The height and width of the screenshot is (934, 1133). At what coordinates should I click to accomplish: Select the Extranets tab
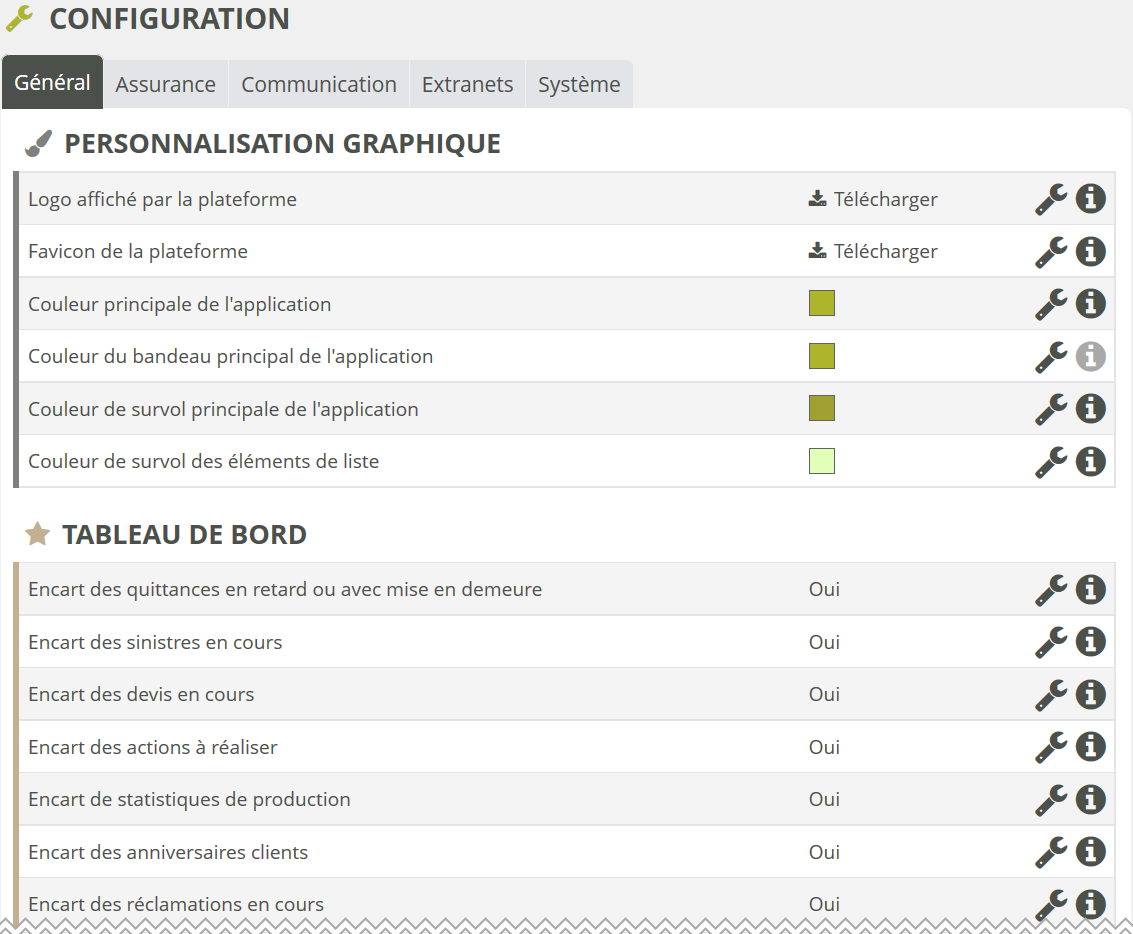467,85
